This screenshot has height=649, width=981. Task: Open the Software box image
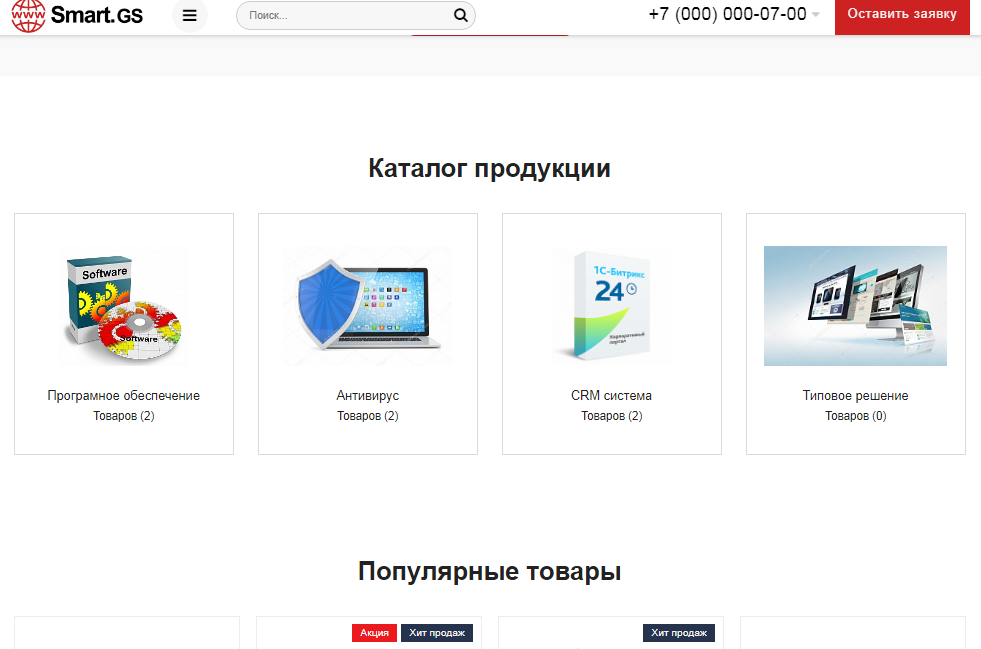click(x=124, y=307)
